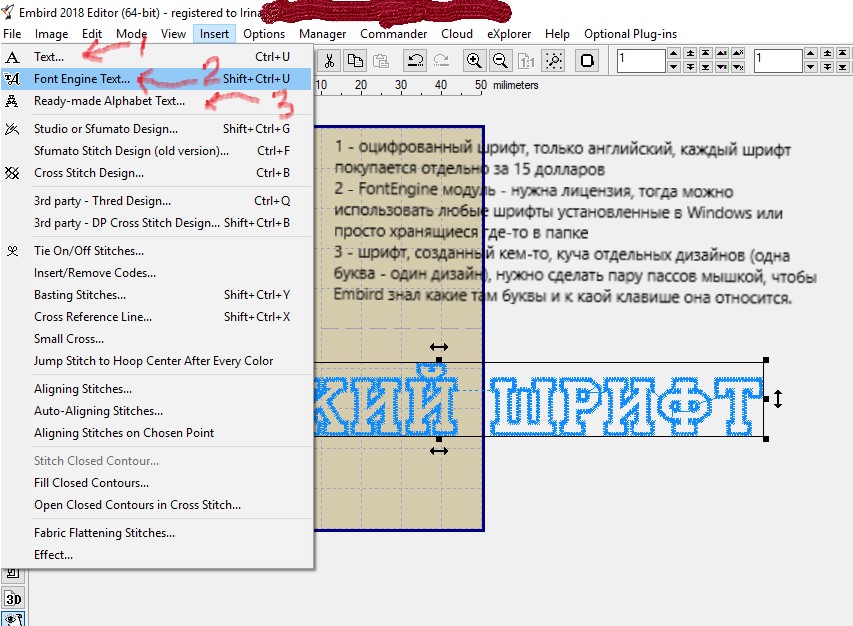Click the Zoom Out magnifier icon
This screenshot has height=626, width=853.
click(x=500, y=60)
